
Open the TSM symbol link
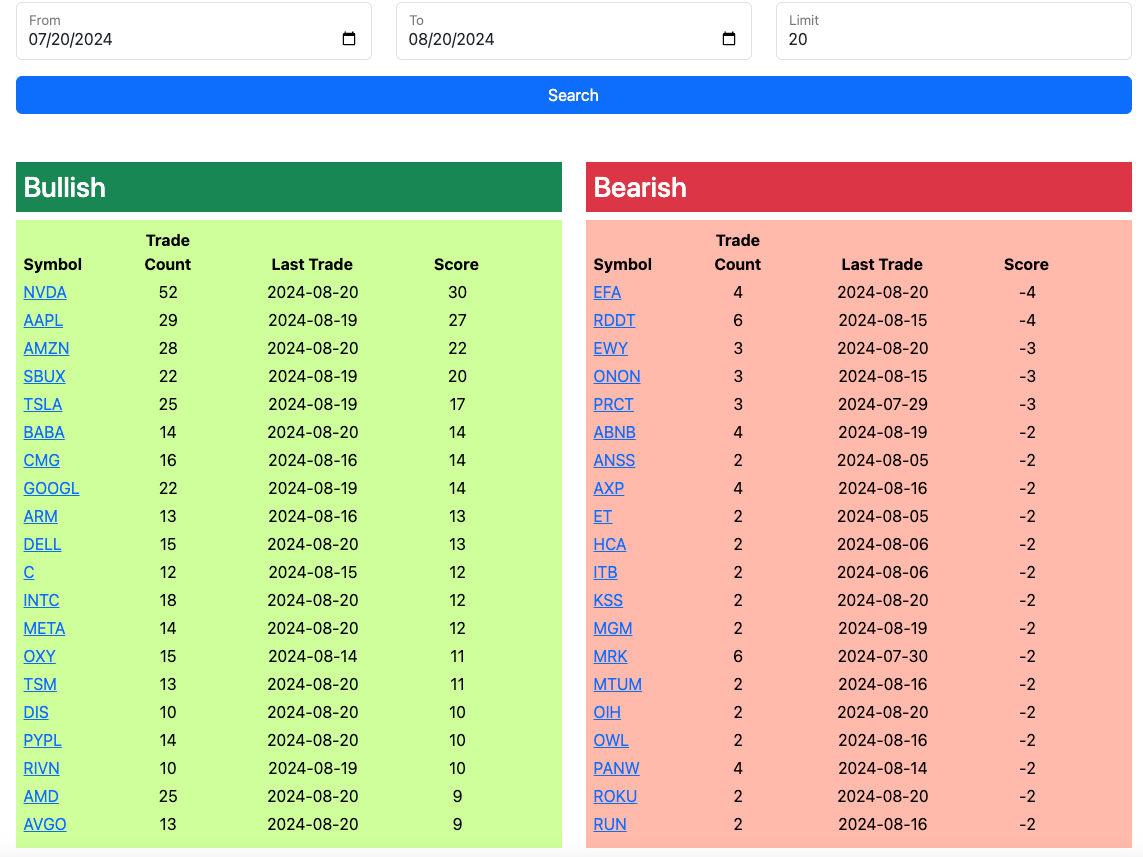(40, 684)
